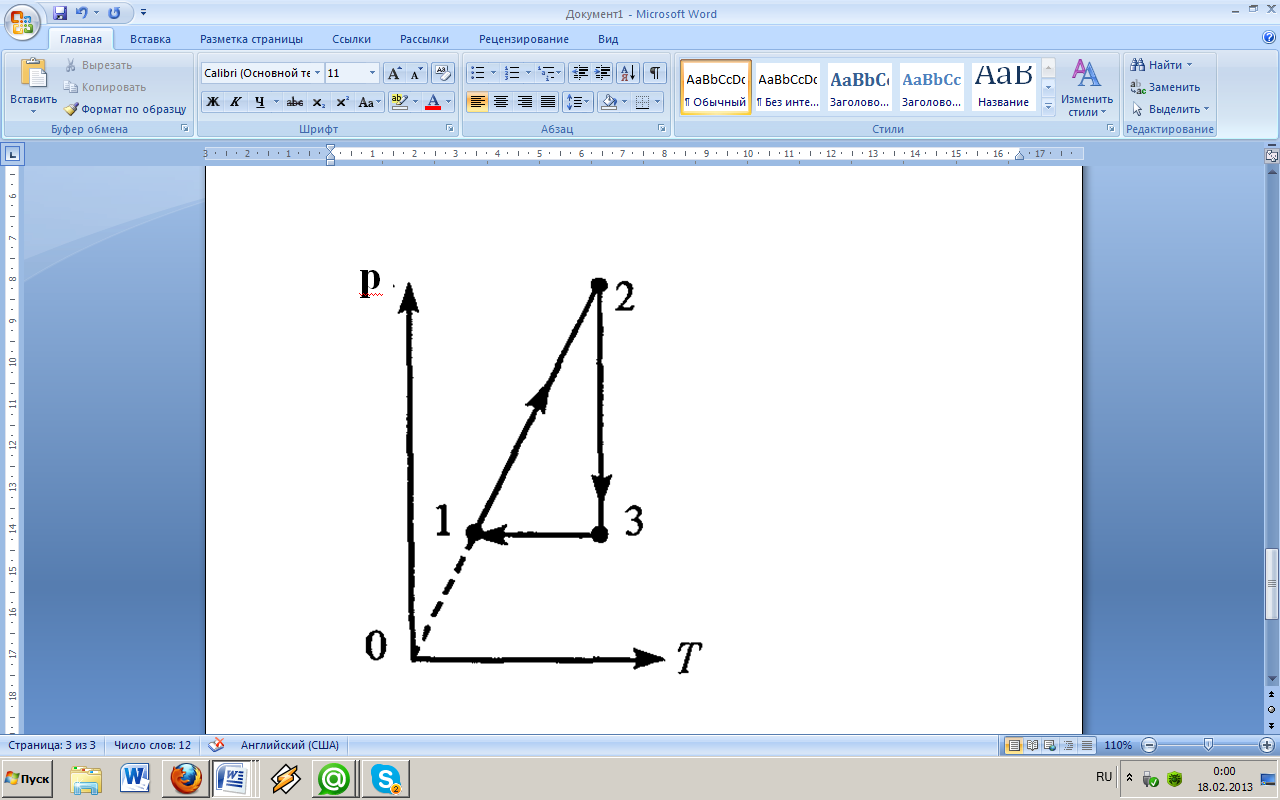
Task: Open Firefox from the taskbar
Action: pos(186,777)
